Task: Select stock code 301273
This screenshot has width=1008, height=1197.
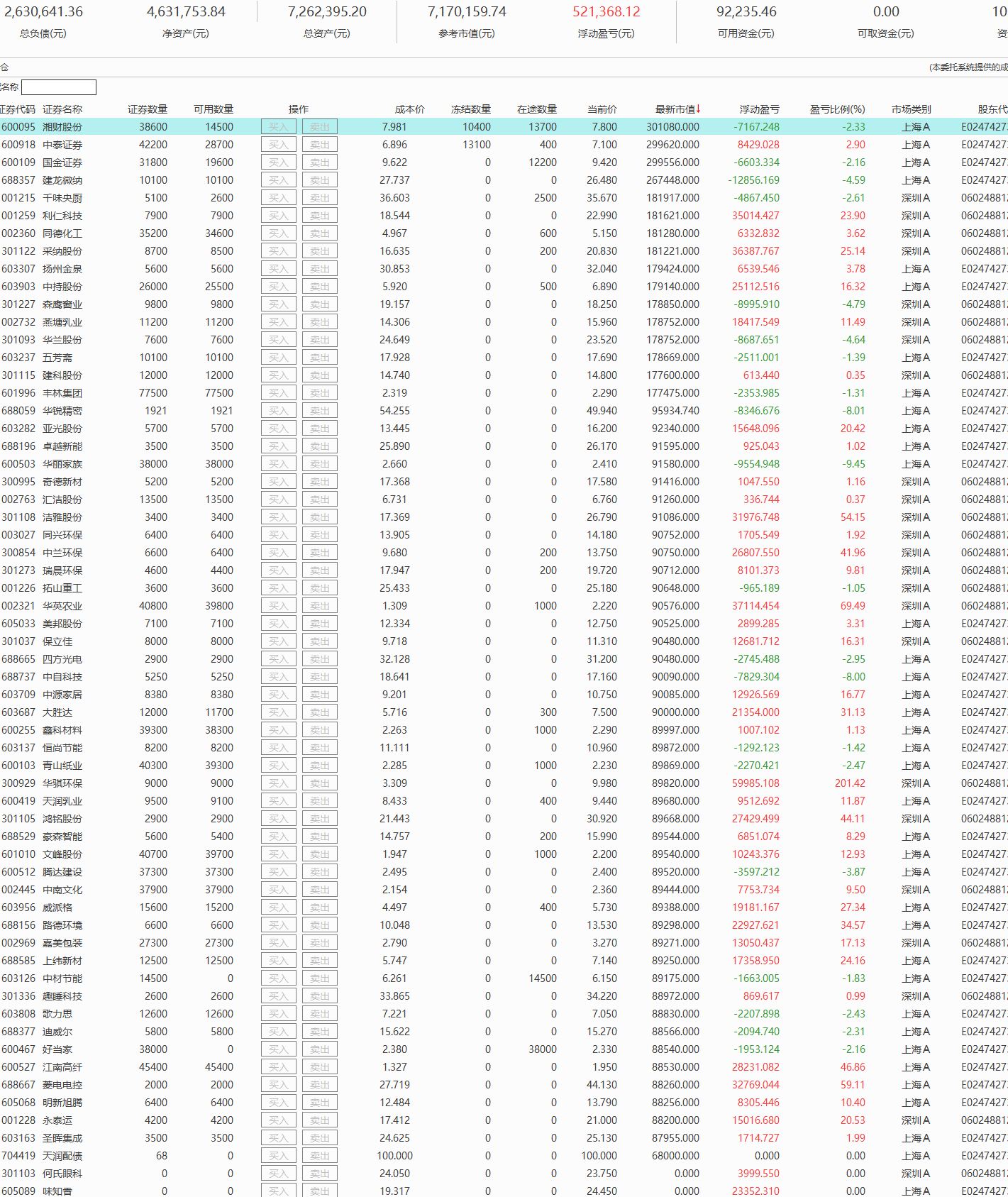Action: [x=18, y=570]
